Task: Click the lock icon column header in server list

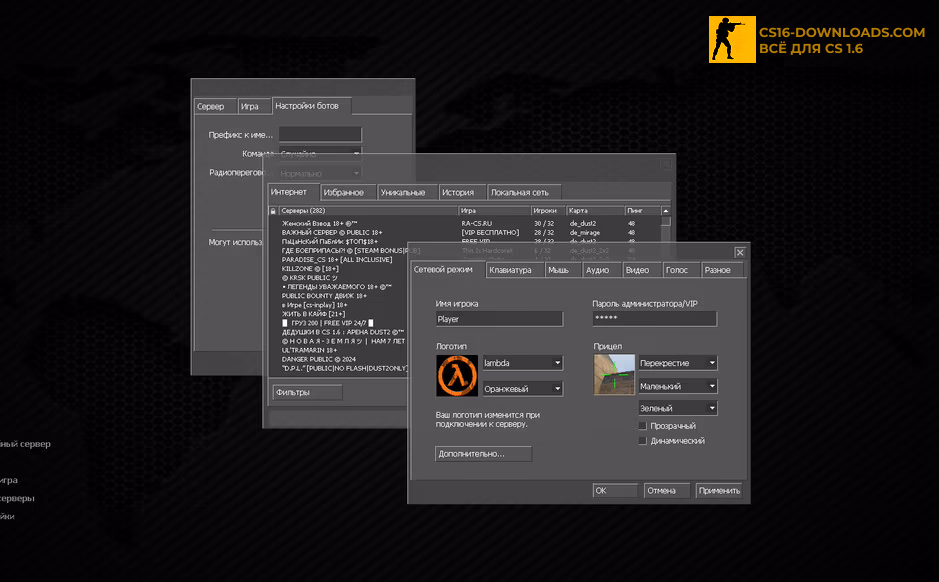Action: coord(273,211)
